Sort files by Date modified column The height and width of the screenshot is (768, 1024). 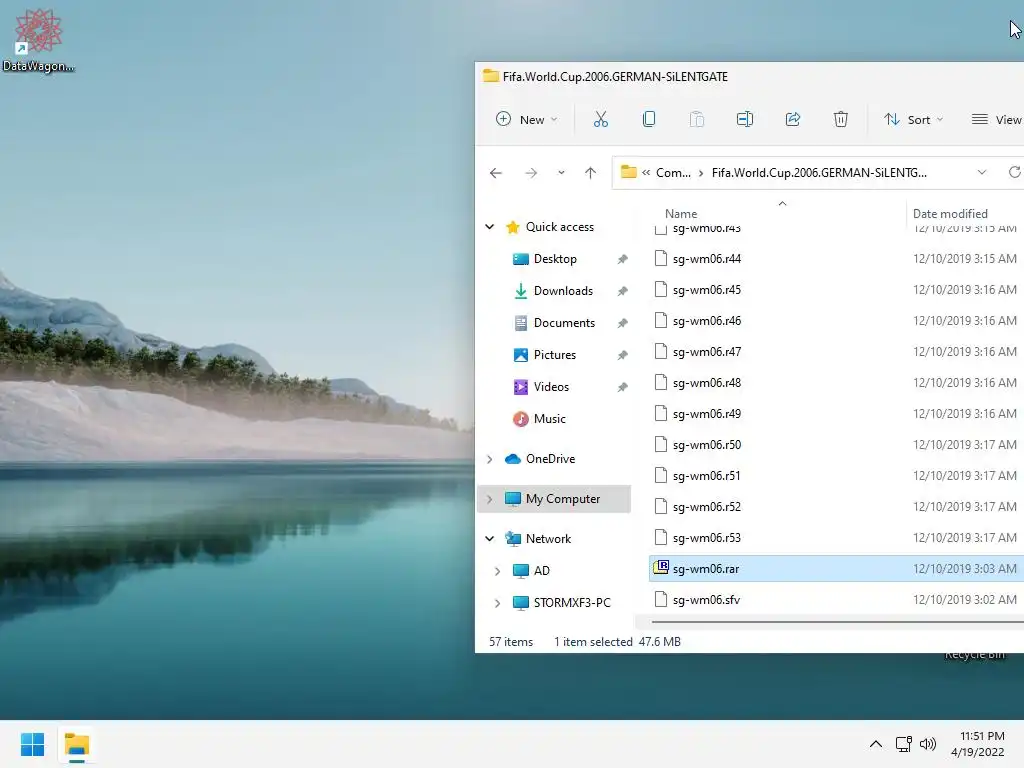950,214
